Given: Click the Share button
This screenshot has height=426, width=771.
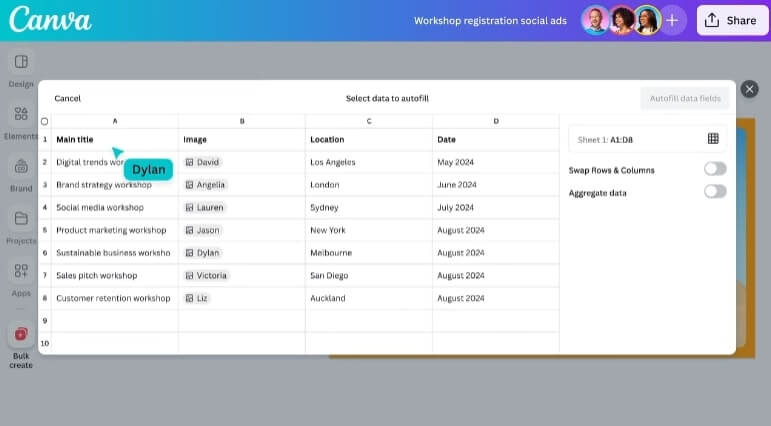Looking at the screenshot, I should pyautogui.click(x=732, y=20).
